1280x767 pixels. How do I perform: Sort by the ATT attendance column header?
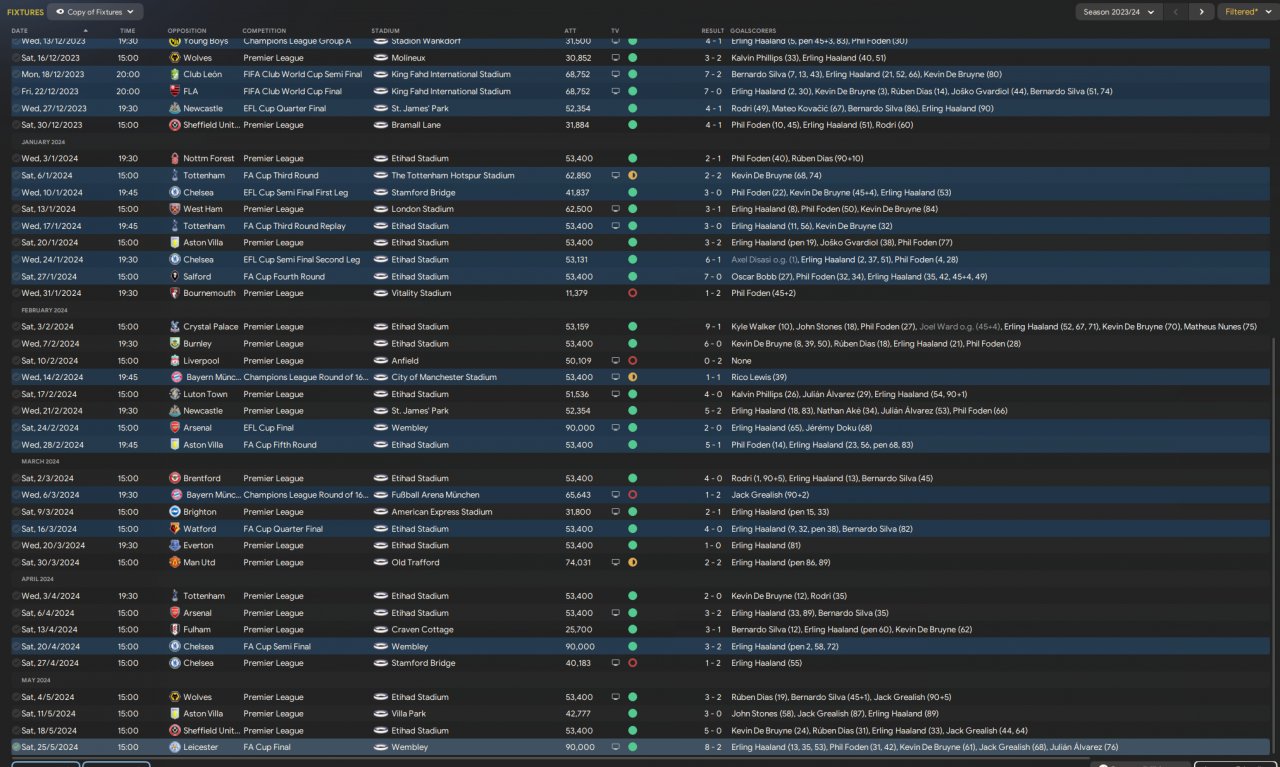pyautogui.click(x=570, y=31)
